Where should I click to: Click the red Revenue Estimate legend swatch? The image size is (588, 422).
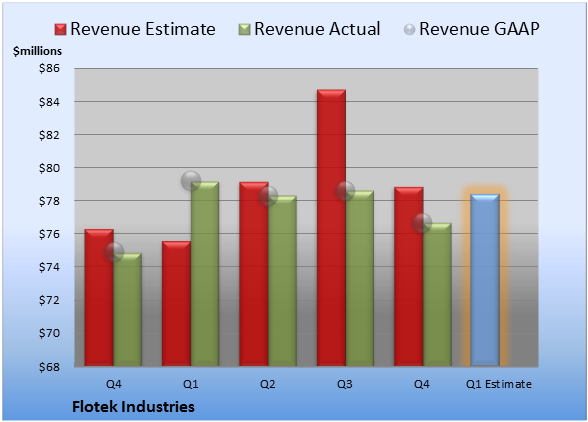[60, 30]
